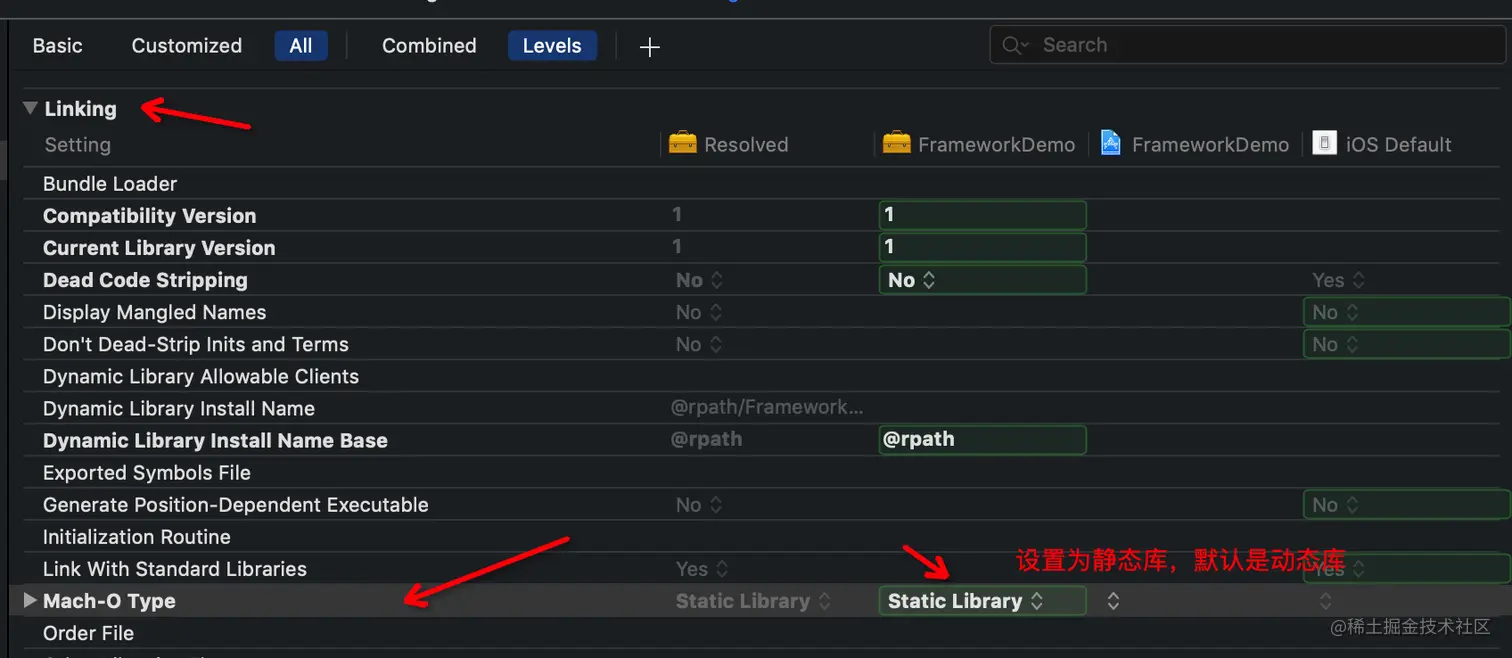Click Mach-O Type project-level stepper arrows
Image resolution: width=1512 pixels, height=658 pixels.
[x=1112, y=601]
